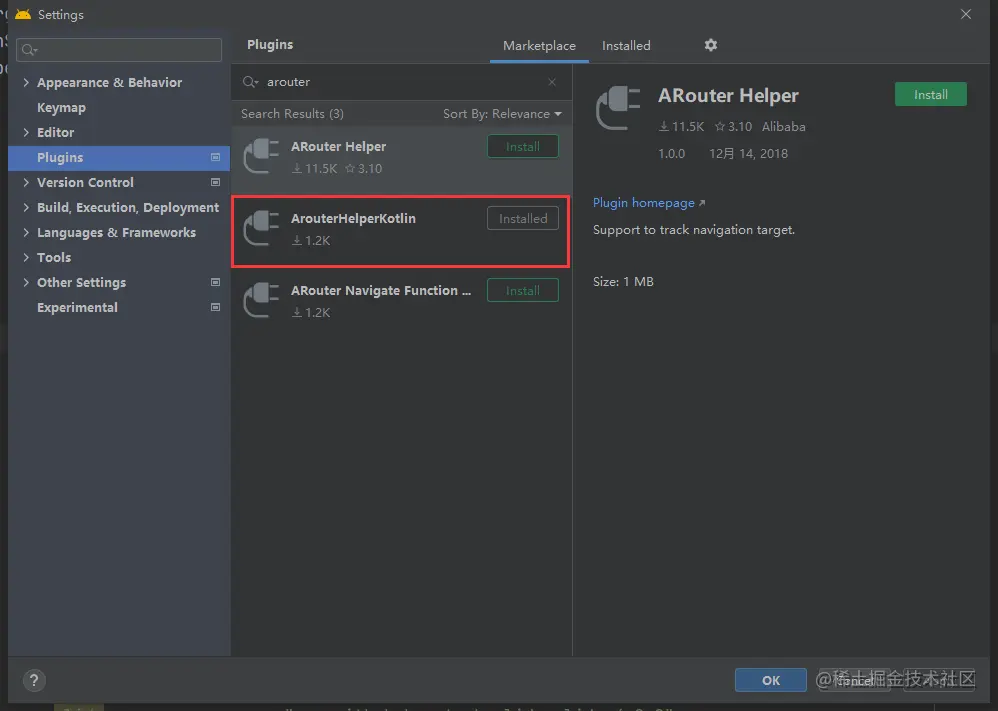998x711 pixels.
Task: Select Plugins in settings tree
Action: [x=119, y=157]
